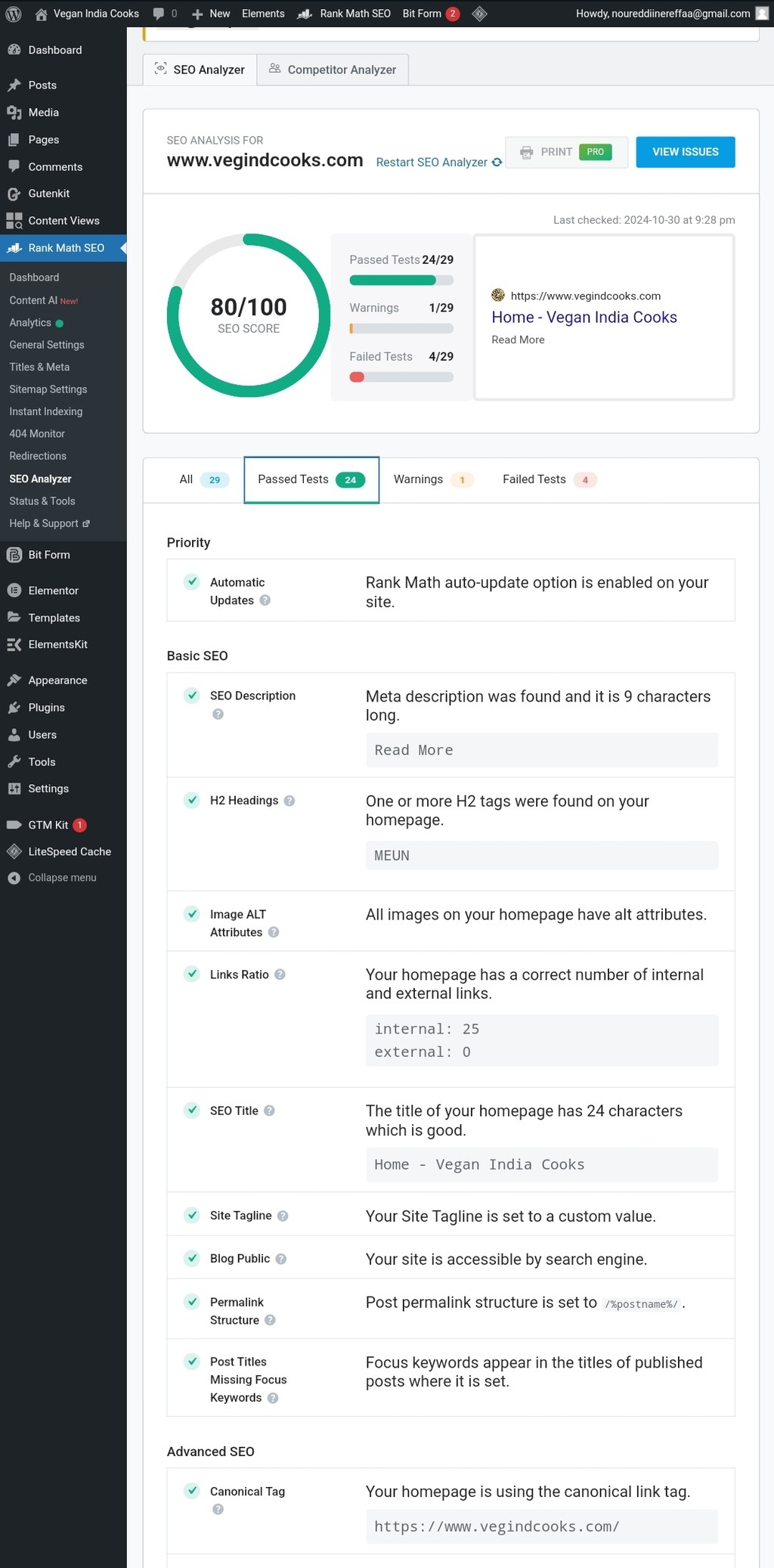The width and height of the screenshot is (774, 1568).
Task: Open Analytics submenu item
Action: 36,323
